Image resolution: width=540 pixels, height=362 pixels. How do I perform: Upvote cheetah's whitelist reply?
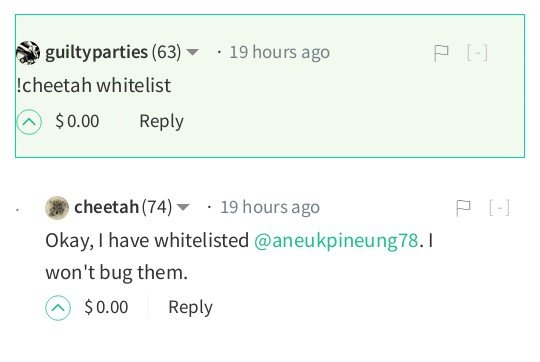58,308
